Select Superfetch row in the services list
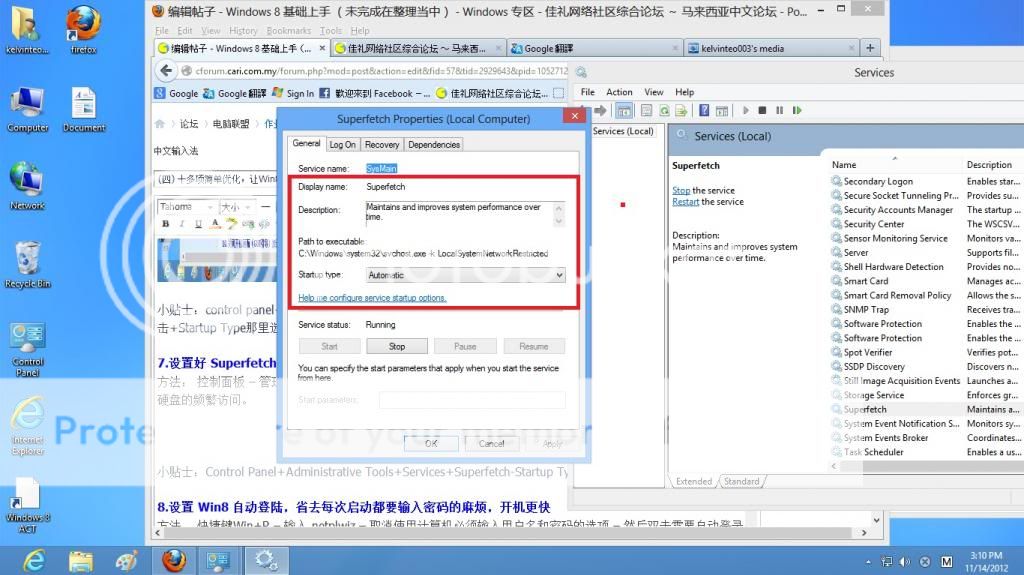The height and width of the screenshot is (575, 1024). [x=865, y=409]
